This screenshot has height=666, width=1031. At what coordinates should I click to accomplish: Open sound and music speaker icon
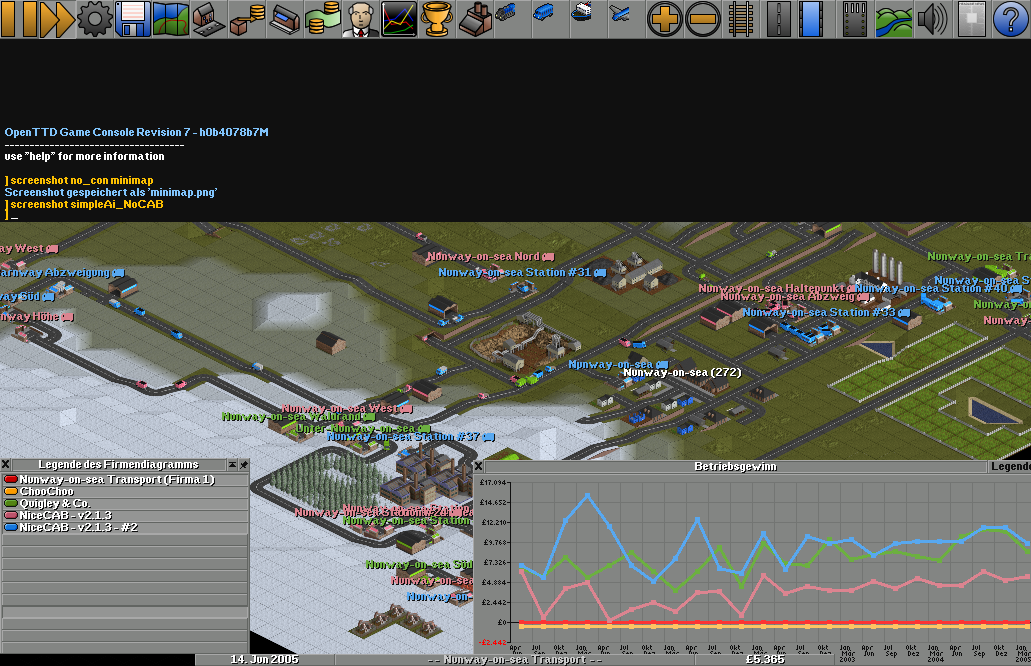tap(932, 19)
